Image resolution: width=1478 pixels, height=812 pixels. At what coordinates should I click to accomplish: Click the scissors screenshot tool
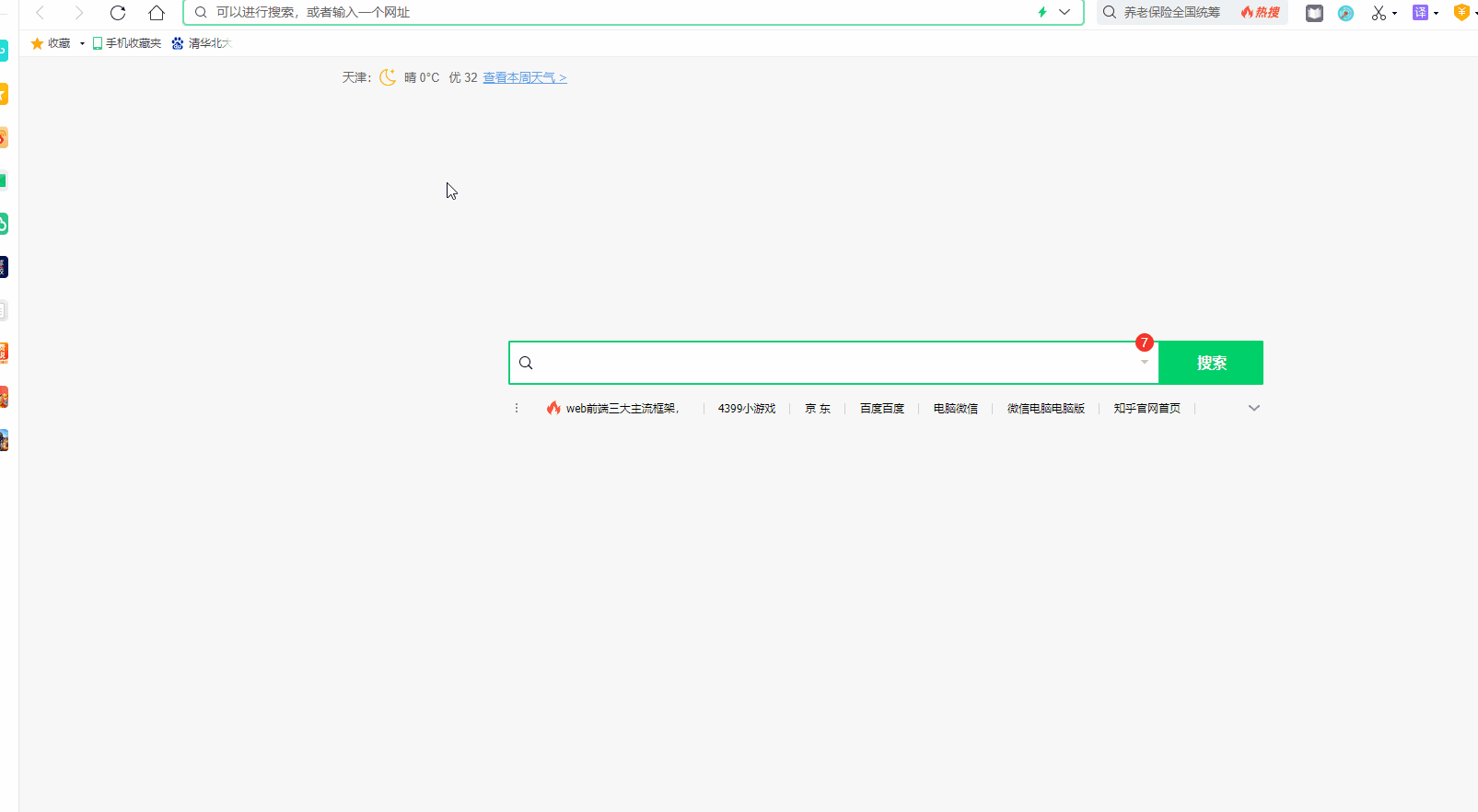point(1379,13)
